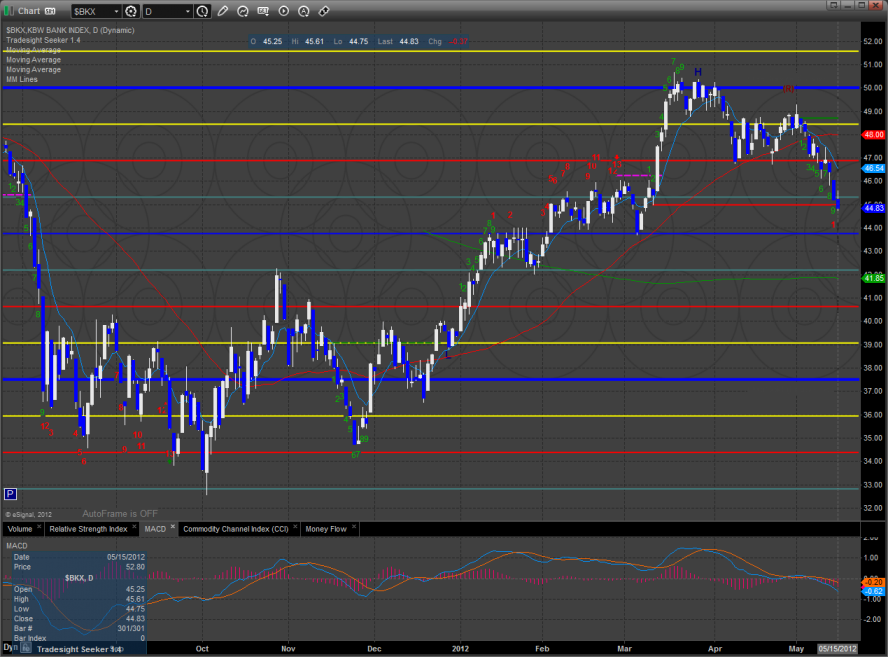Image resolution: width=888 pixels, height=657 pixels.
Task: Click the blue P marker on chart
Action: coord(10,493)
